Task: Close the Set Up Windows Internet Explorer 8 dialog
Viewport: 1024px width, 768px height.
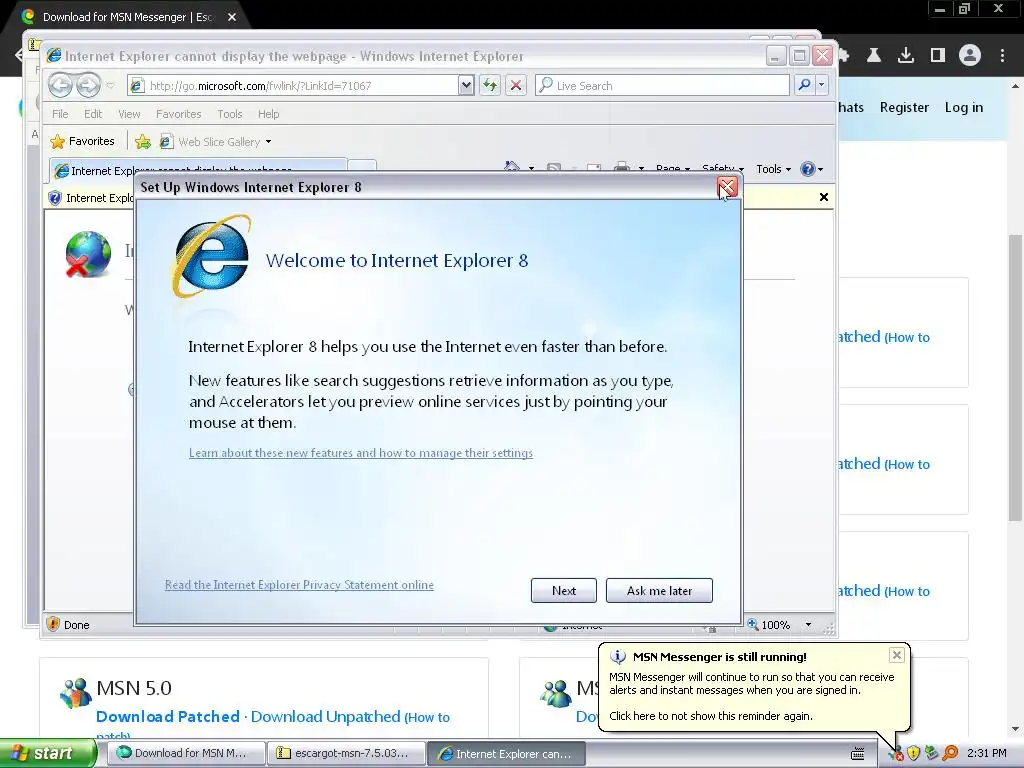Action: pos(727,187)
